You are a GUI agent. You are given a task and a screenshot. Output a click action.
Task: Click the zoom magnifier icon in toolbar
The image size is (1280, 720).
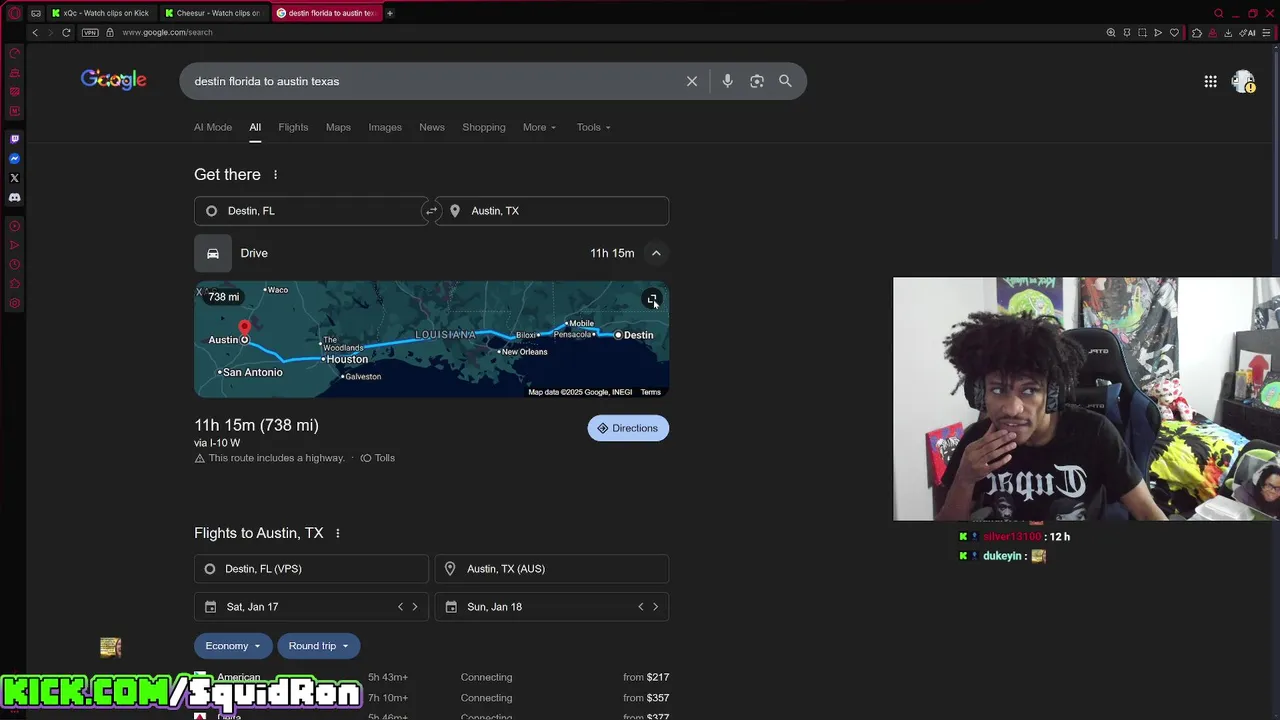1110,32
